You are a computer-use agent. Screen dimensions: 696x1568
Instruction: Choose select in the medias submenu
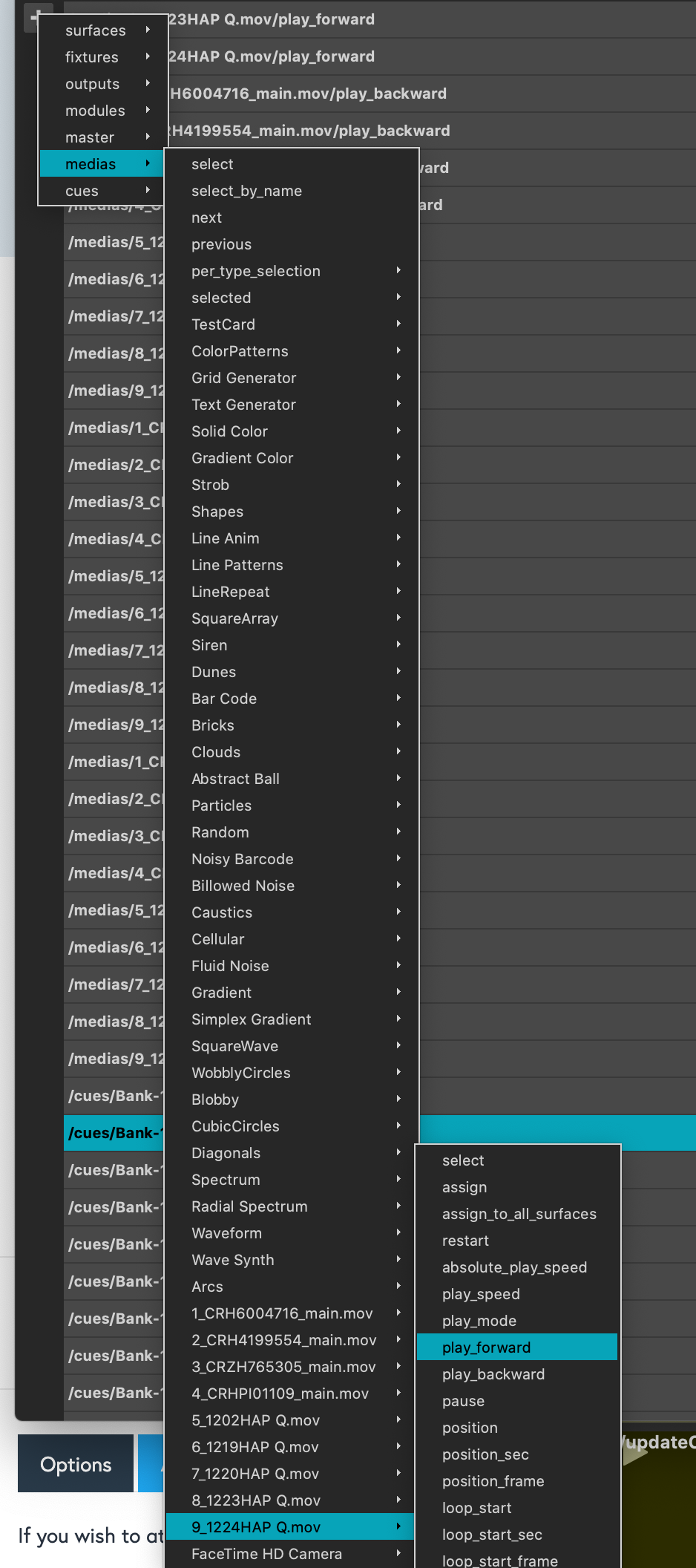(x=292, y=164)
